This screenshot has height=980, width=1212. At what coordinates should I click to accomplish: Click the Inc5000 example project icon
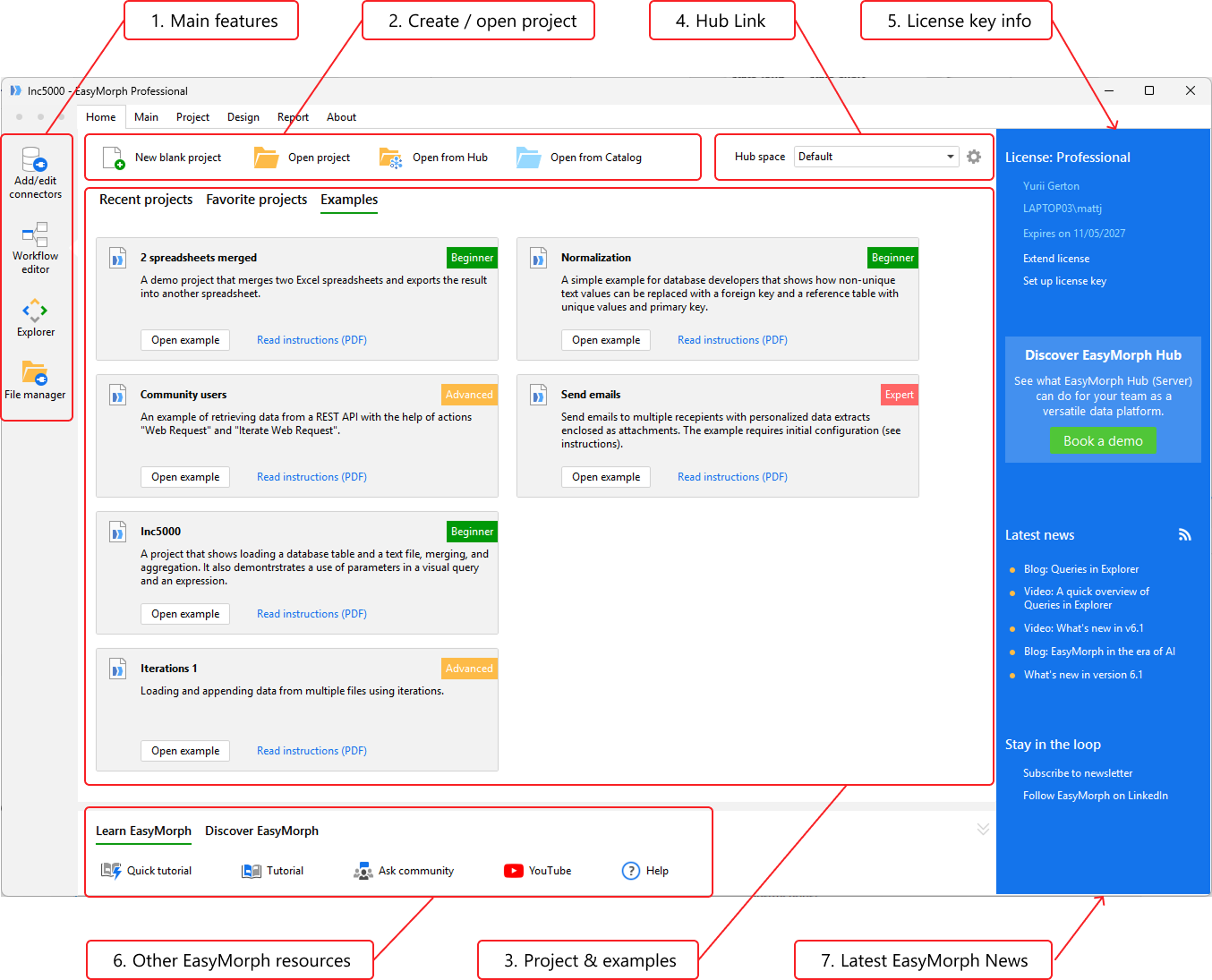(x=117, y=533)
